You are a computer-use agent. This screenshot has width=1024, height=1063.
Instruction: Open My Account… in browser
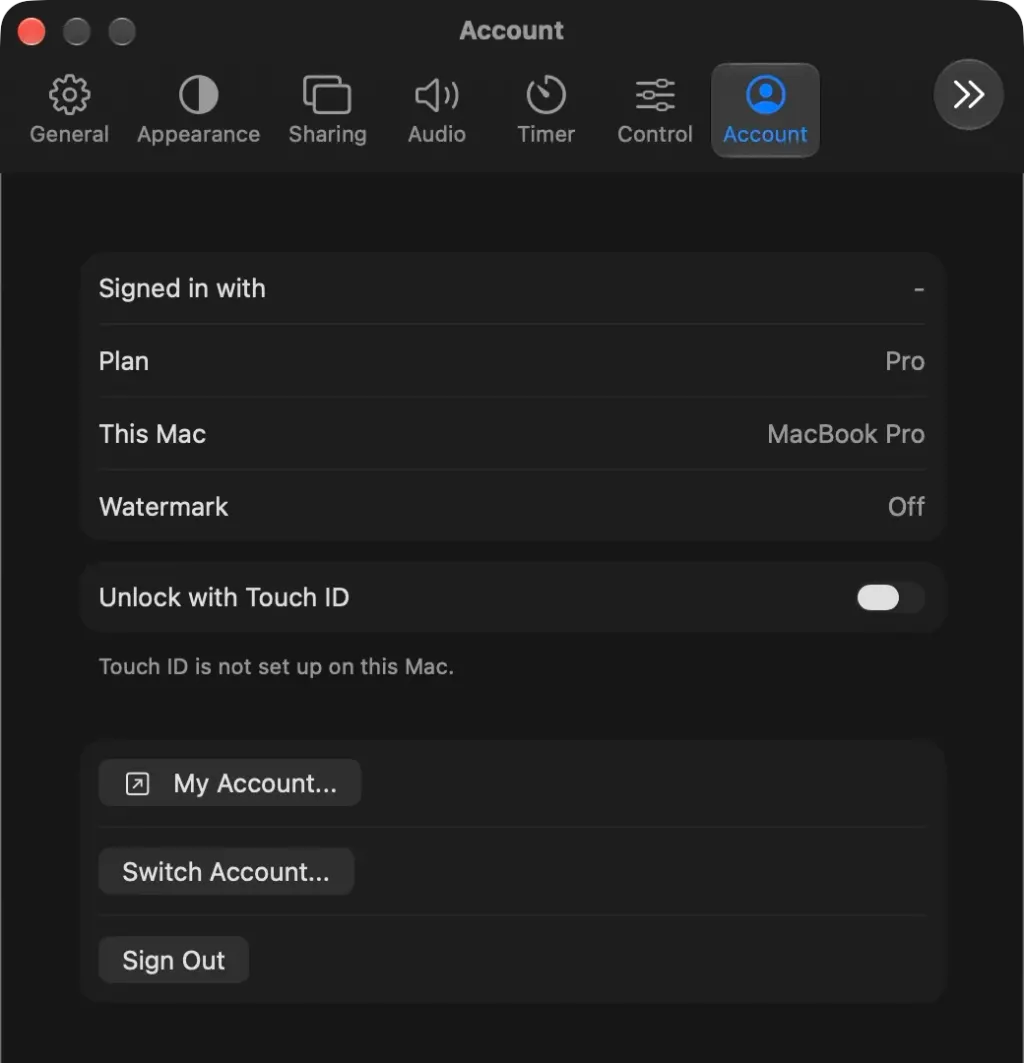pyautogui.click(x=230, y=783)
